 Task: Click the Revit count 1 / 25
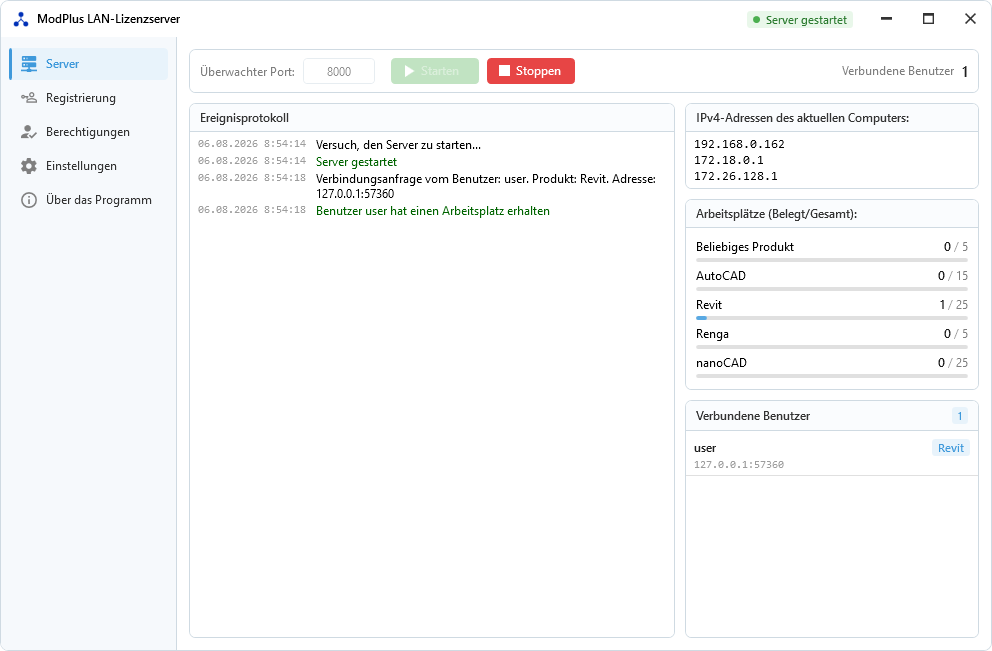[953, 305]
